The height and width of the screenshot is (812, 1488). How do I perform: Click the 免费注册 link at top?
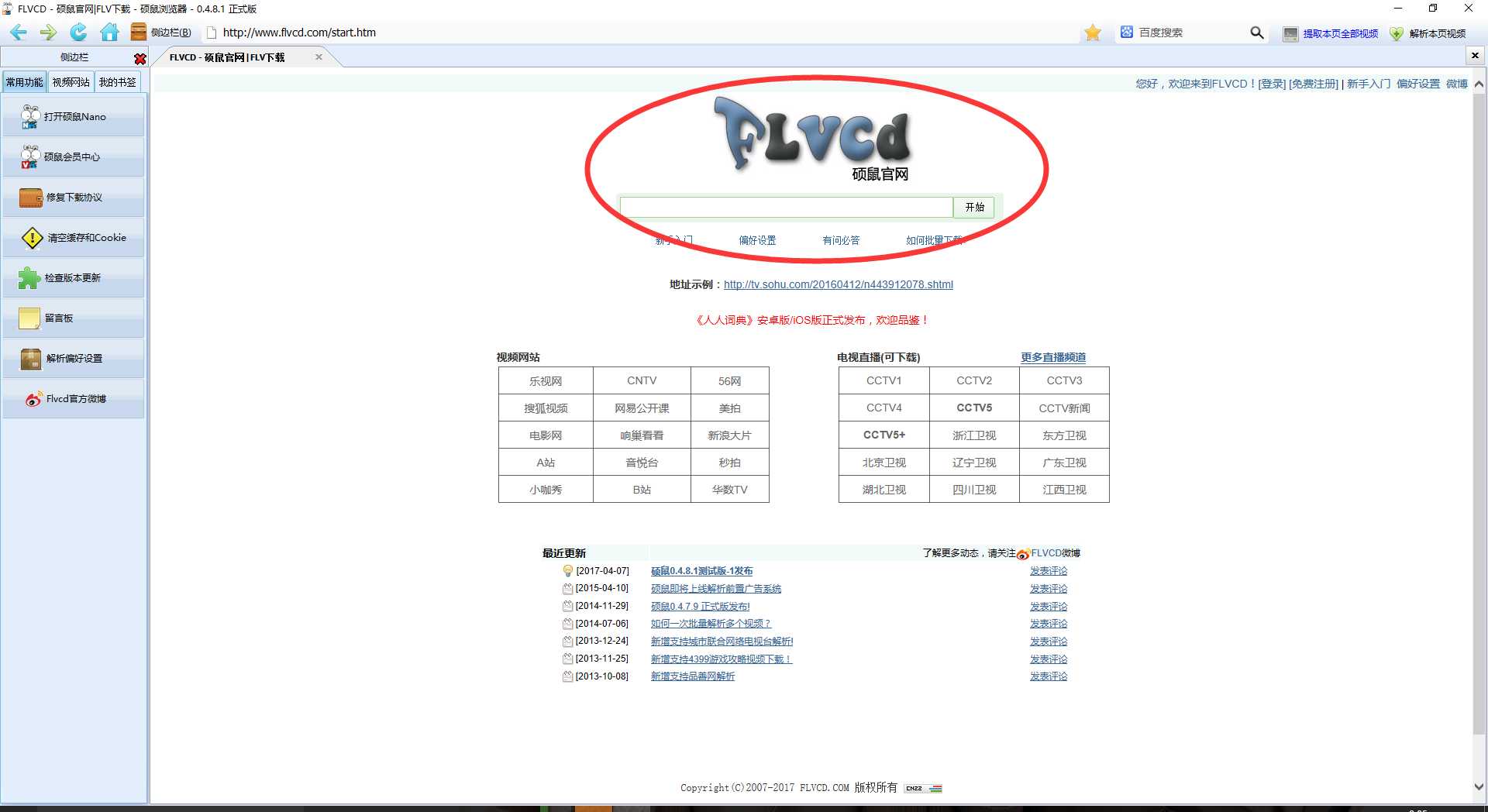click(x=1314, y=84)
